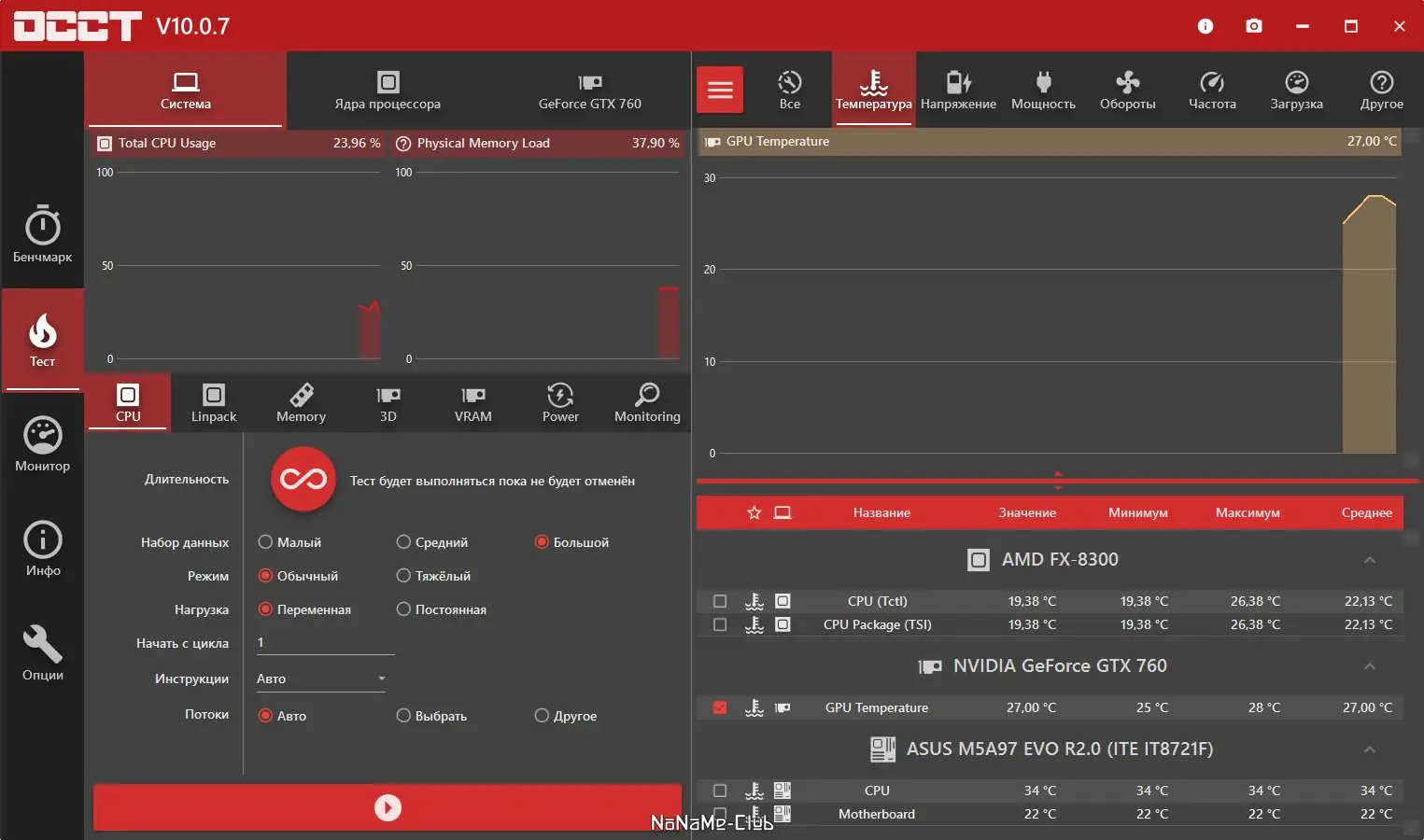Click the infinite duration loop button

pyautogui.click(x=303, y=480)
